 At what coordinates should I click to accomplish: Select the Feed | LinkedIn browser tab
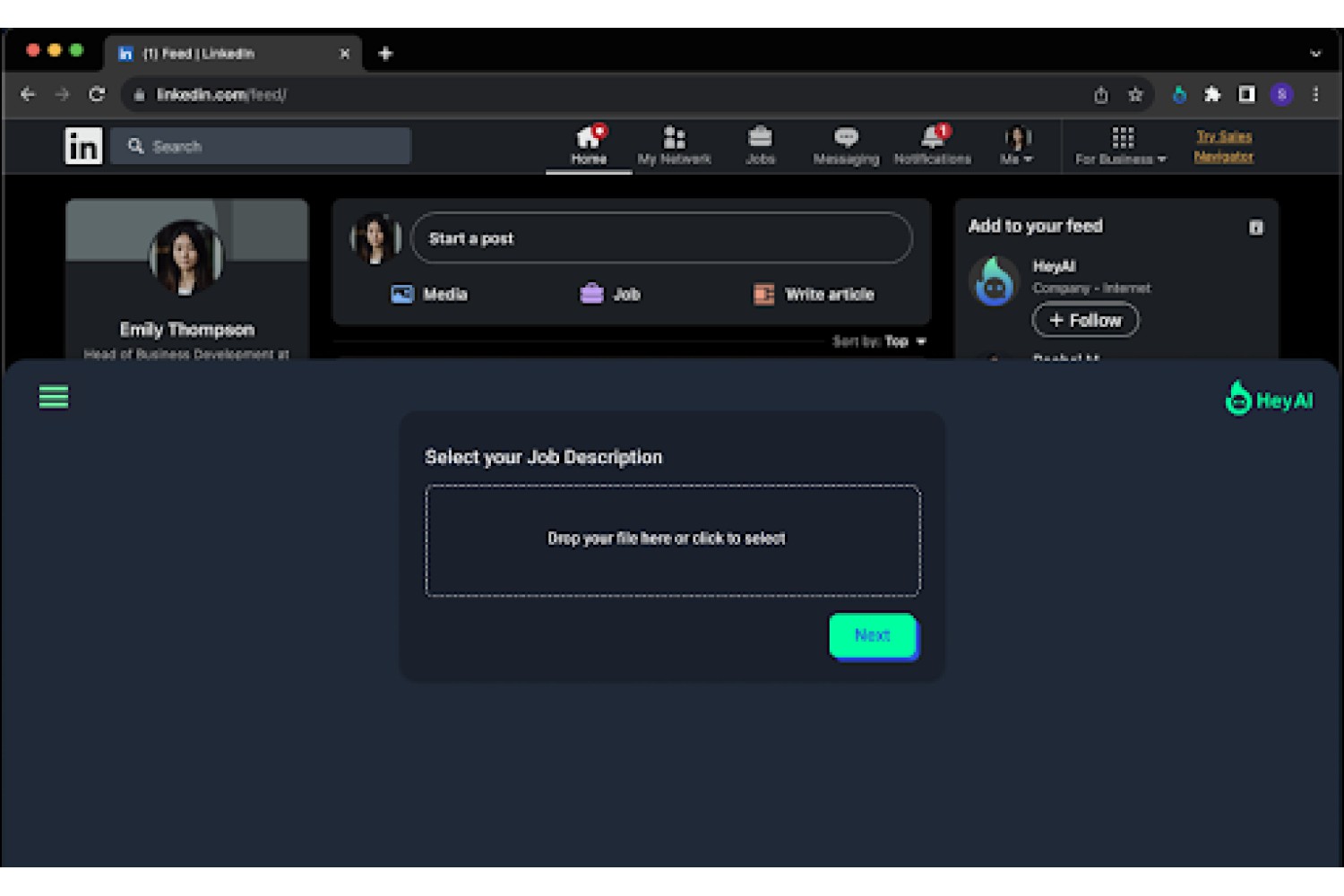tap(233, 54)
